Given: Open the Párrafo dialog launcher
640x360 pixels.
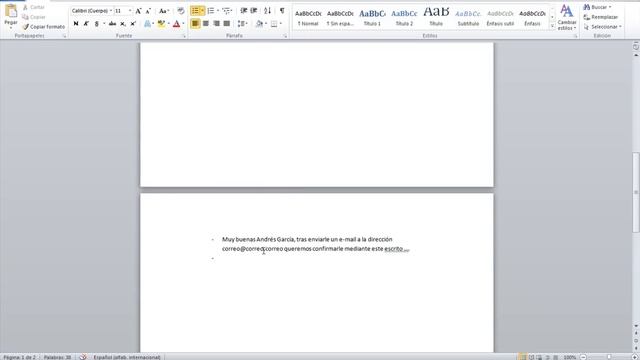Looking at the screenshot, I should pos(285,36).
